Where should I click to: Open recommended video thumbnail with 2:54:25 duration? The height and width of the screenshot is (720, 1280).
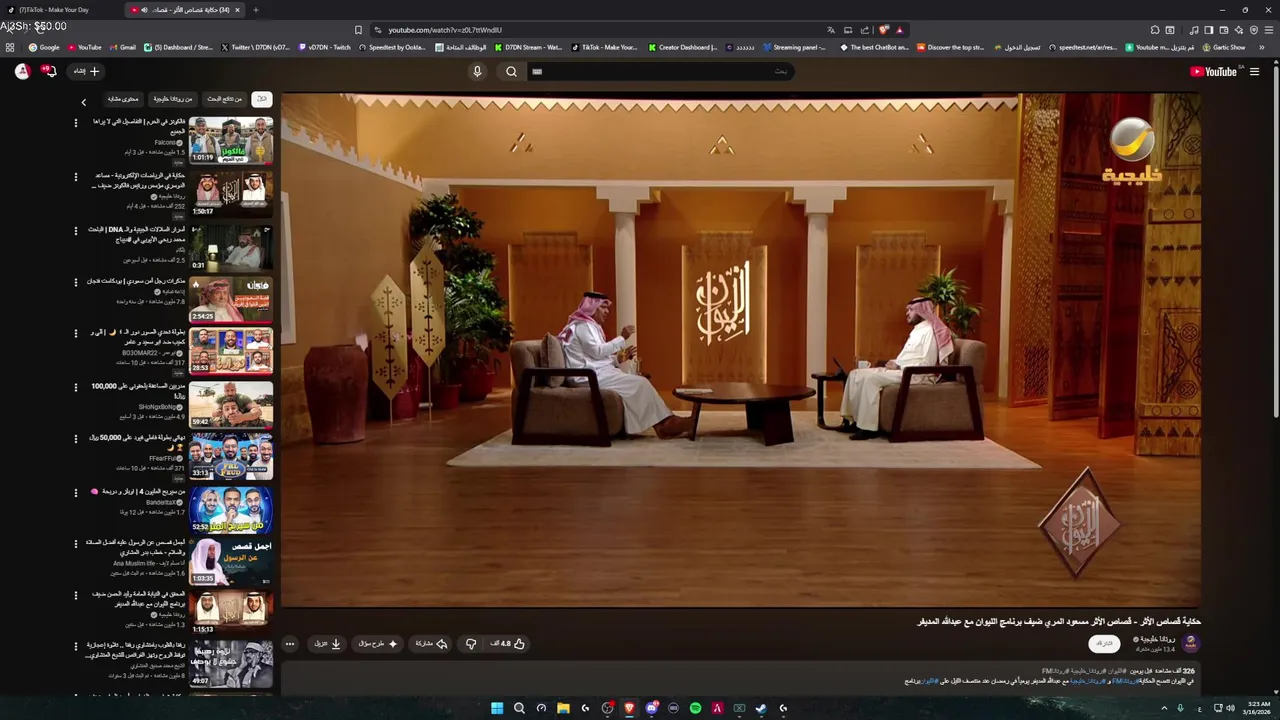click(x=231, y=299)
